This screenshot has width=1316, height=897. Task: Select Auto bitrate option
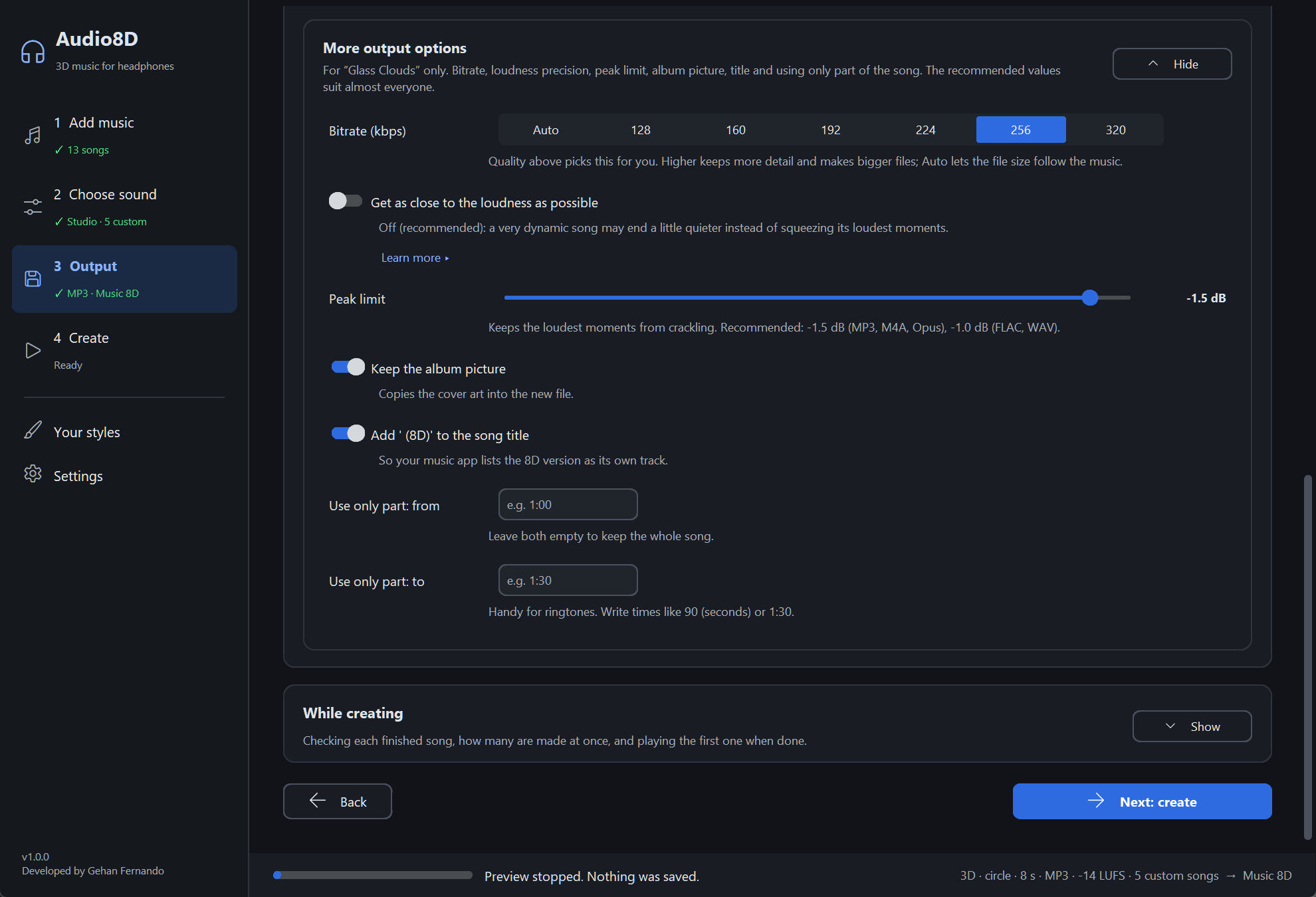pyautogui.click(x=546, y=130)
